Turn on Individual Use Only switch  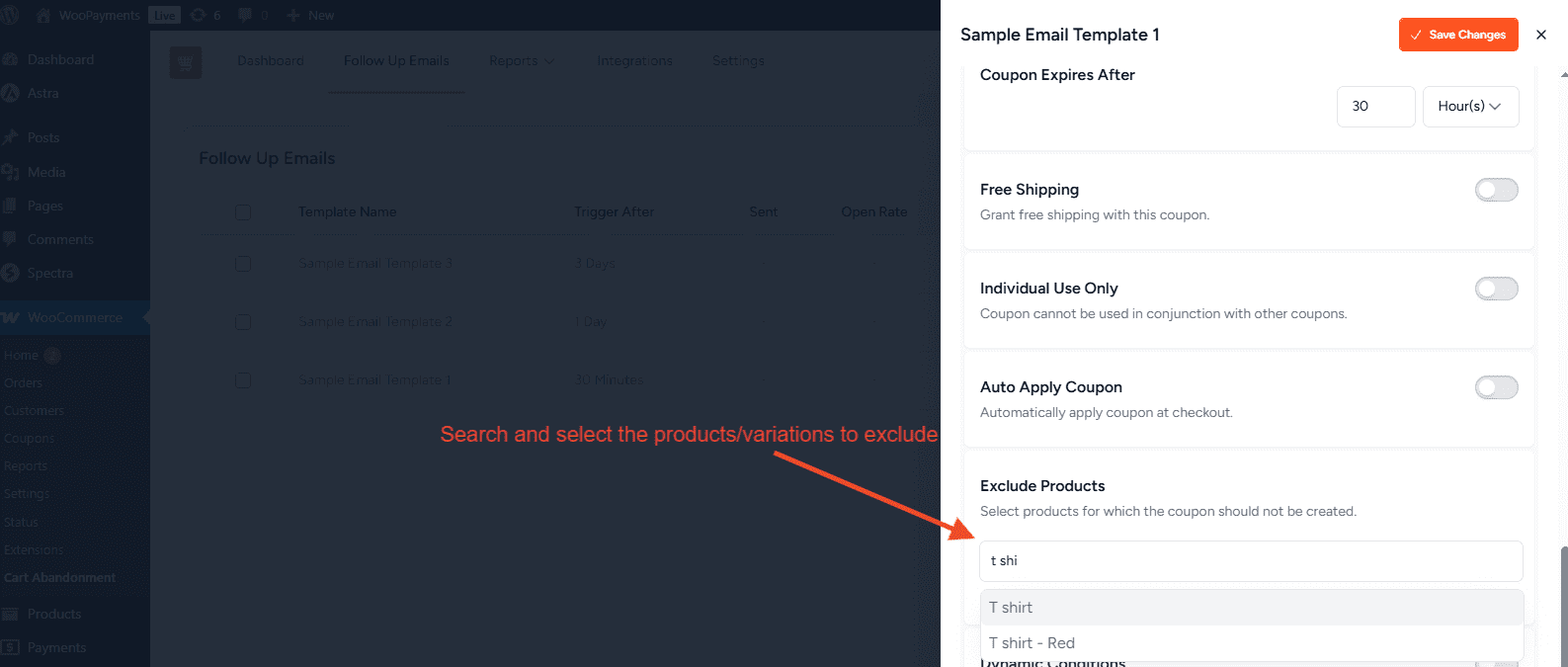1496,289
